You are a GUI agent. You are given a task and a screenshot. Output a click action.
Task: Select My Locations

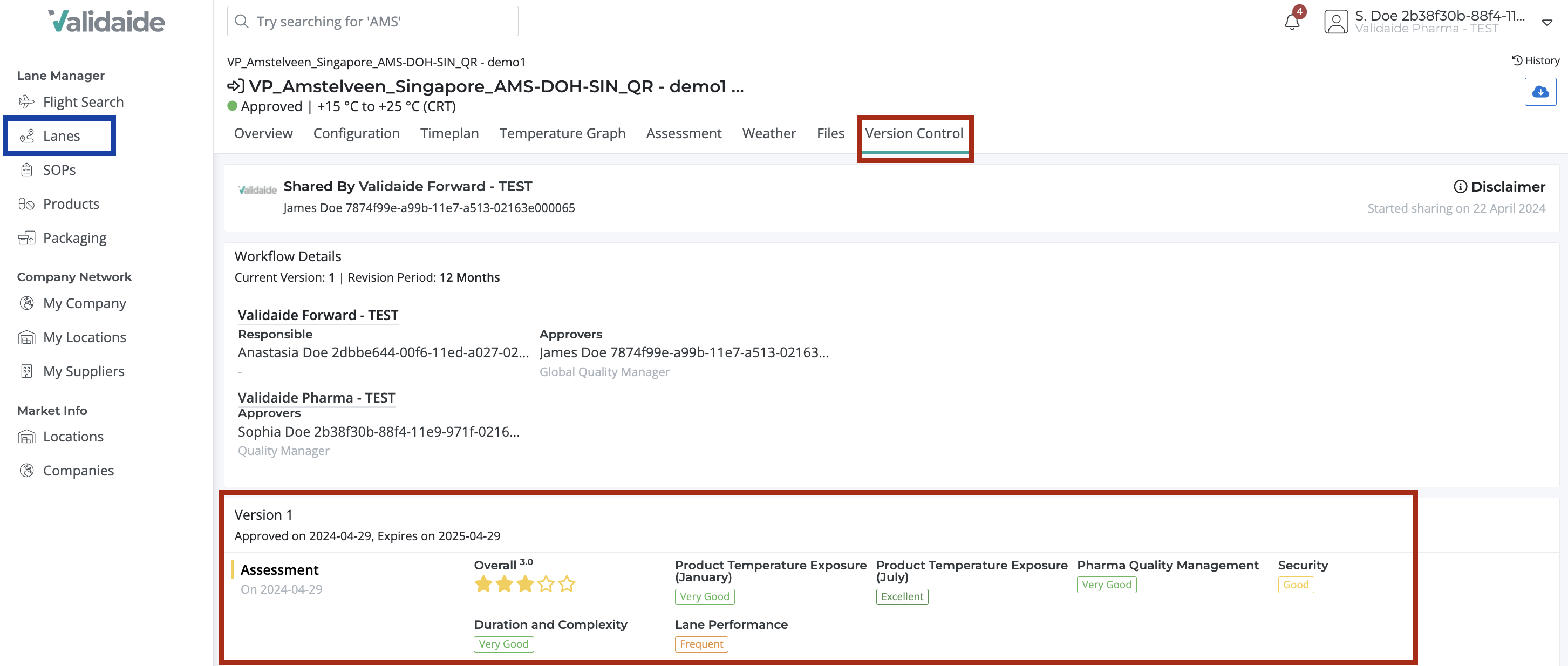[x=85, y=337]
